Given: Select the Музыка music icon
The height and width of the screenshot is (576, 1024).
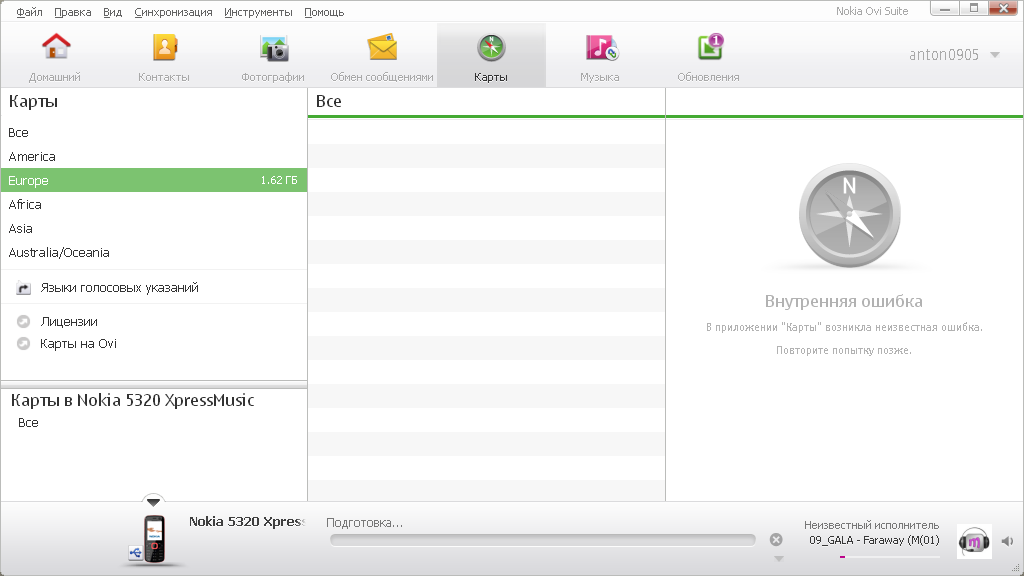Looking at the screenshot, I should (x=600, y=48).
